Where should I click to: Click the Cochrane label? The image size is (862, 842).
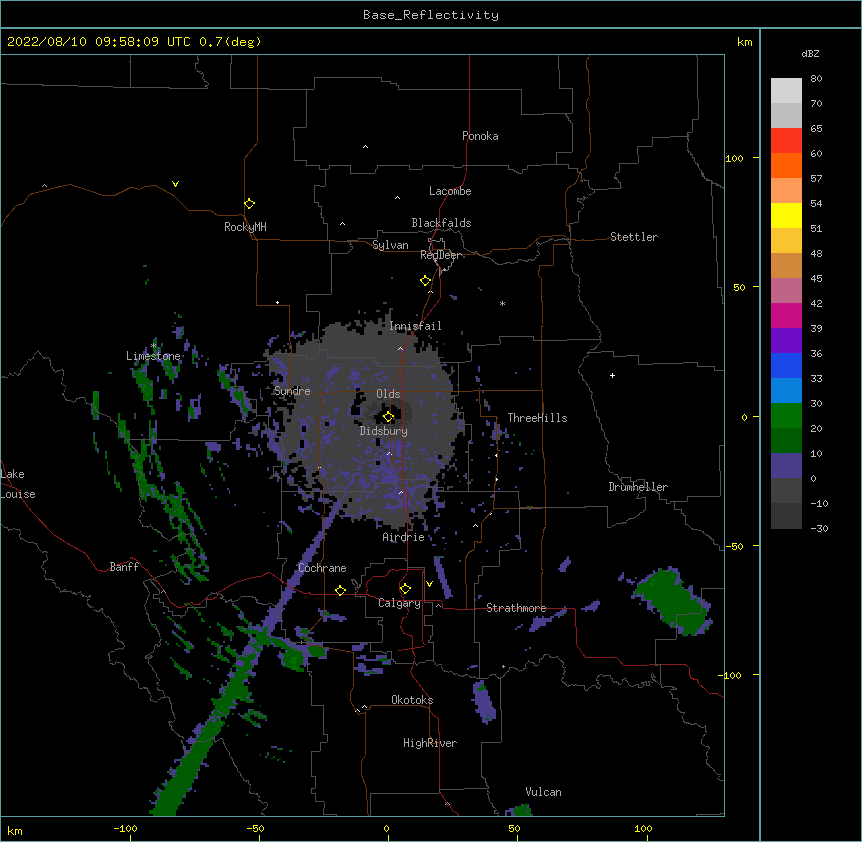[322, 568]
